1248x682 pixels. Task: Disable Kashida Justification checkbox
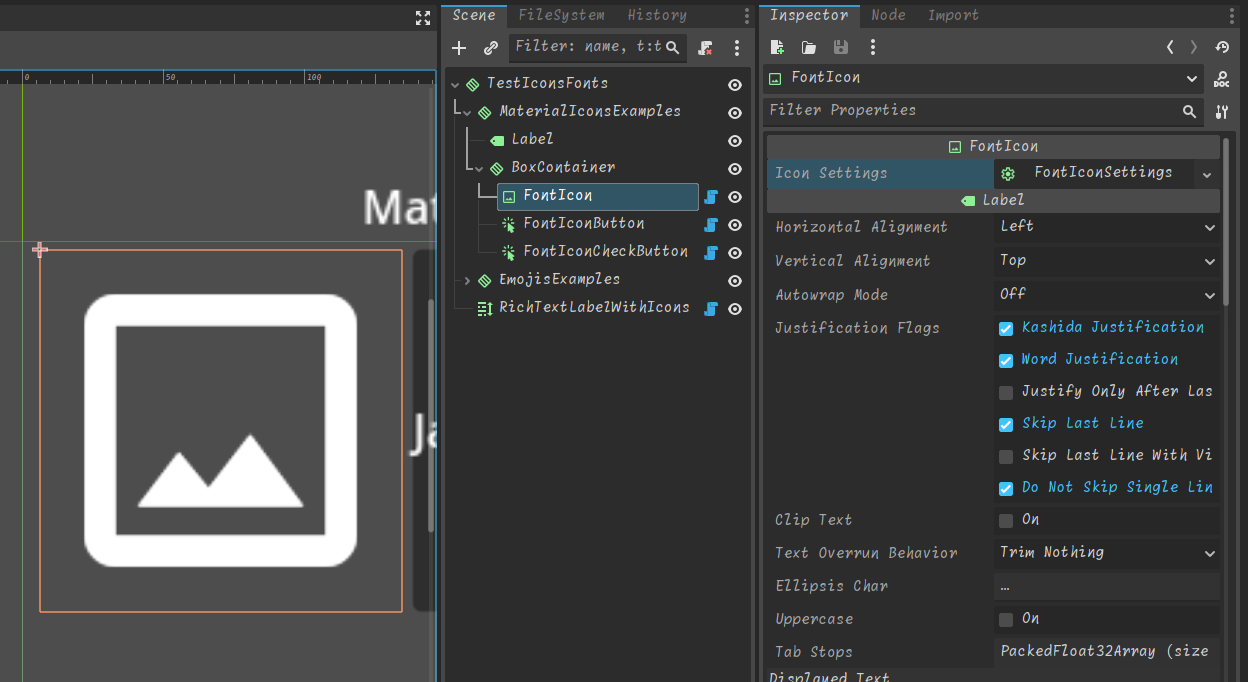1006,329
